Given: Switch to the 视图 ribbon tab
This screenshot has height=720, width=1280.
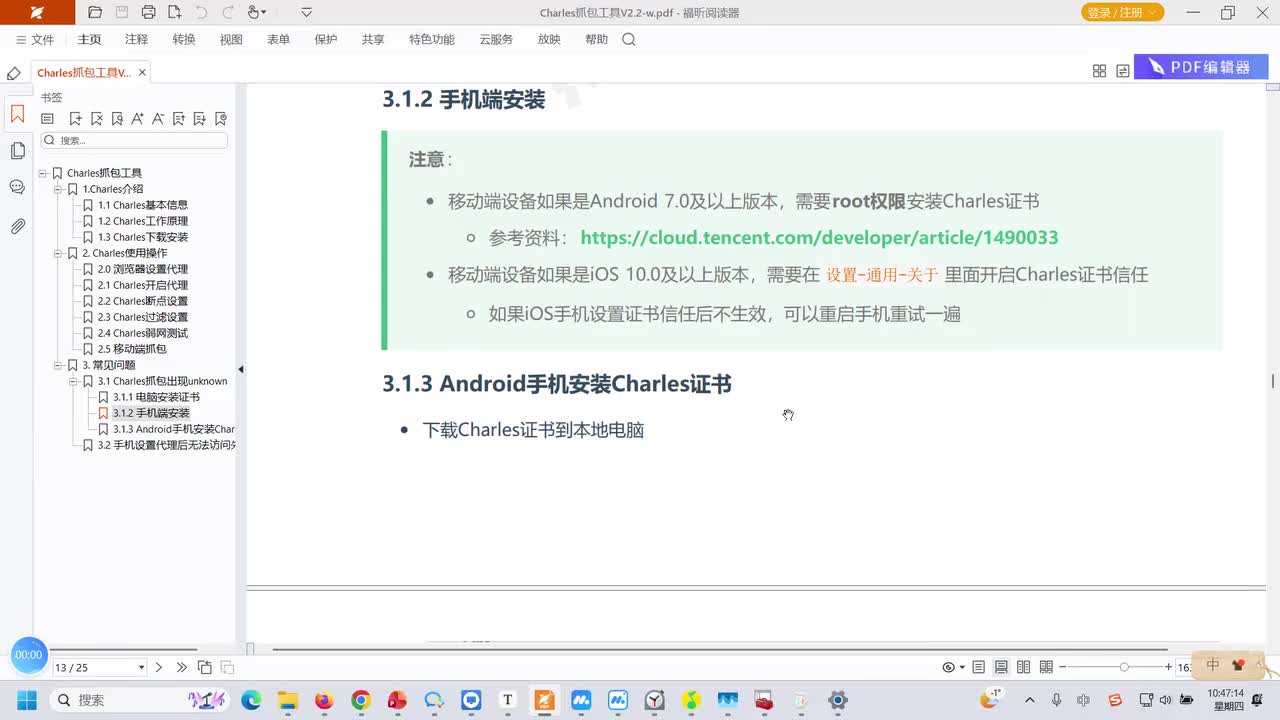Looking at the screenshot, I should click(231, 40).
